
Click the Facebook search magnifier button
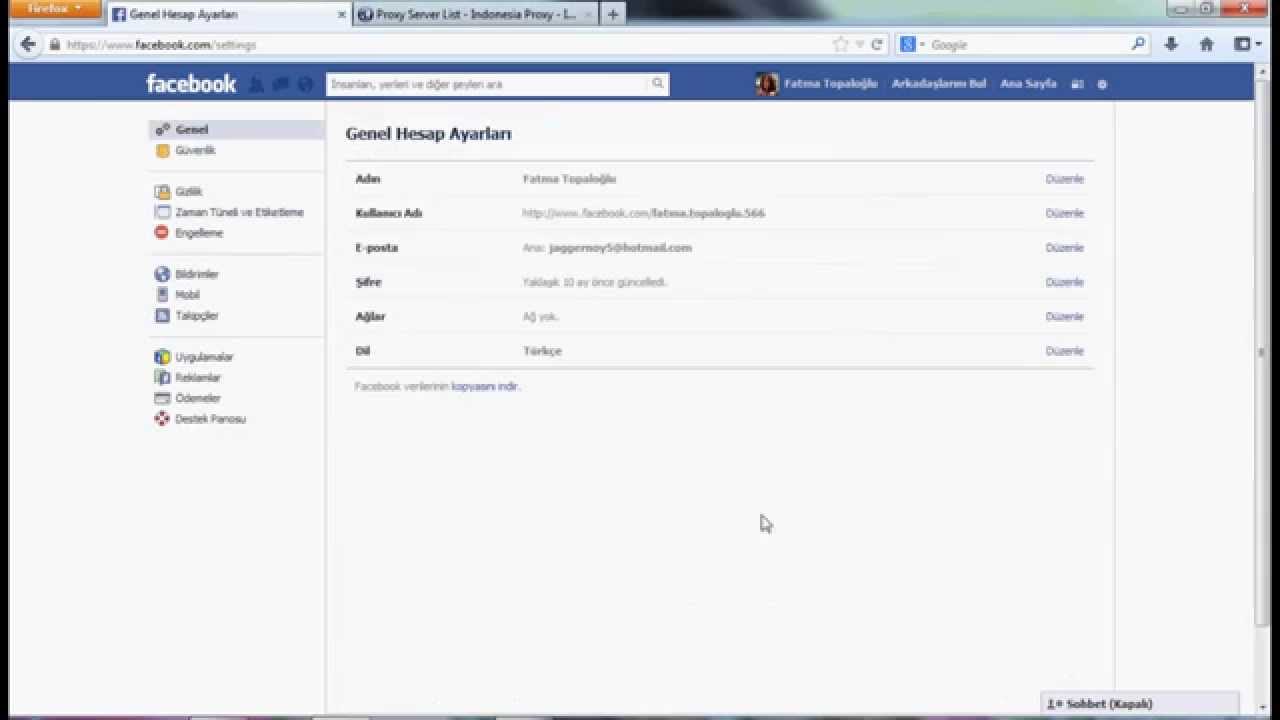tap(658, 84)
